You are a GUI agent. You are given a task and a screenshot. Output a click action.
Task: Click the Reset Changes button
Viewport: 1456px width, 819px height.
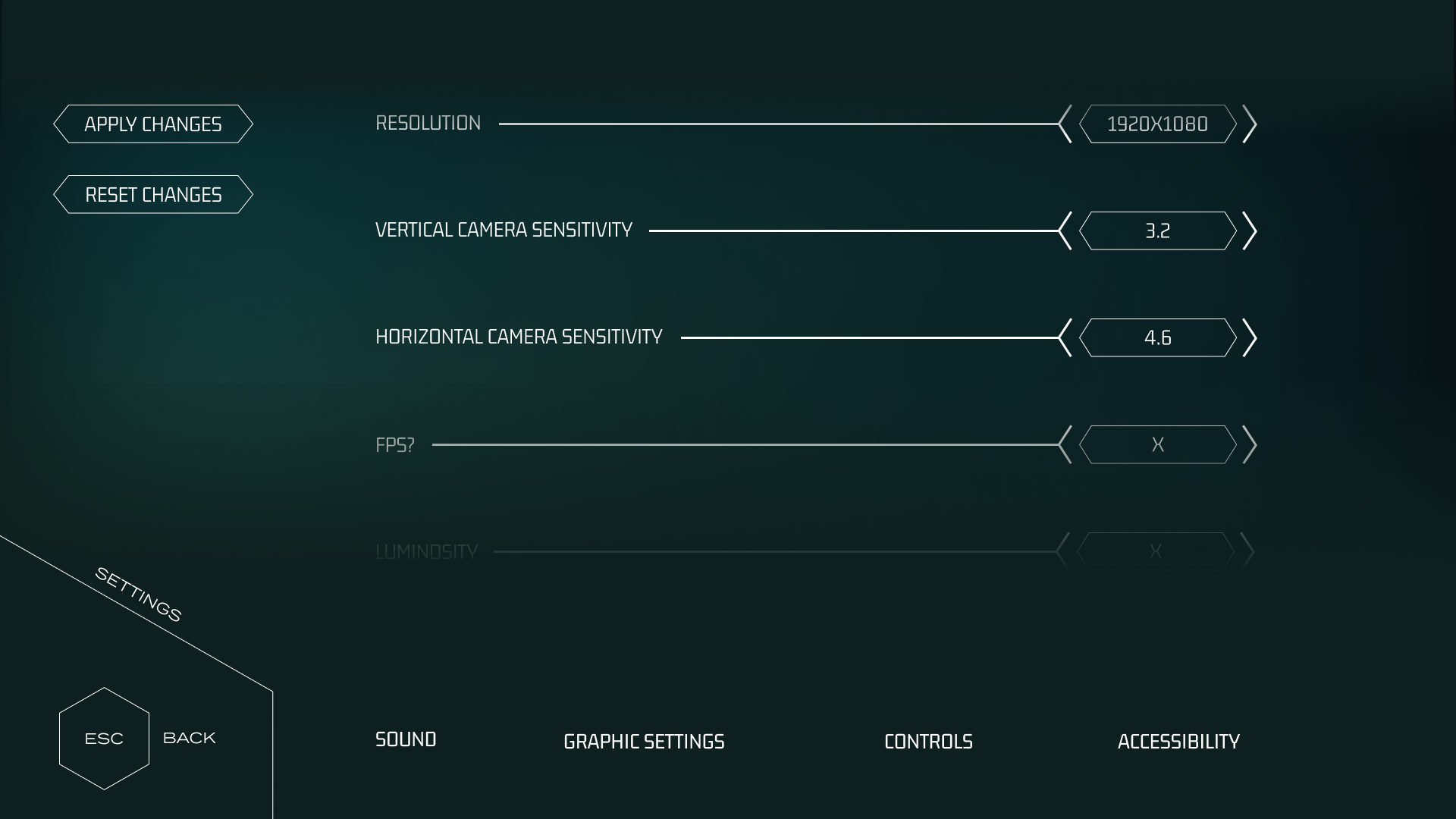point(153,195)
